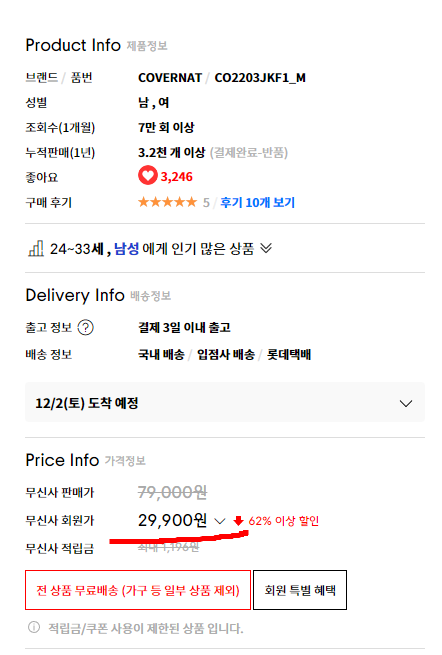Click the COVERNAT brand name
The image size is (442, 655).
(170, 78)
